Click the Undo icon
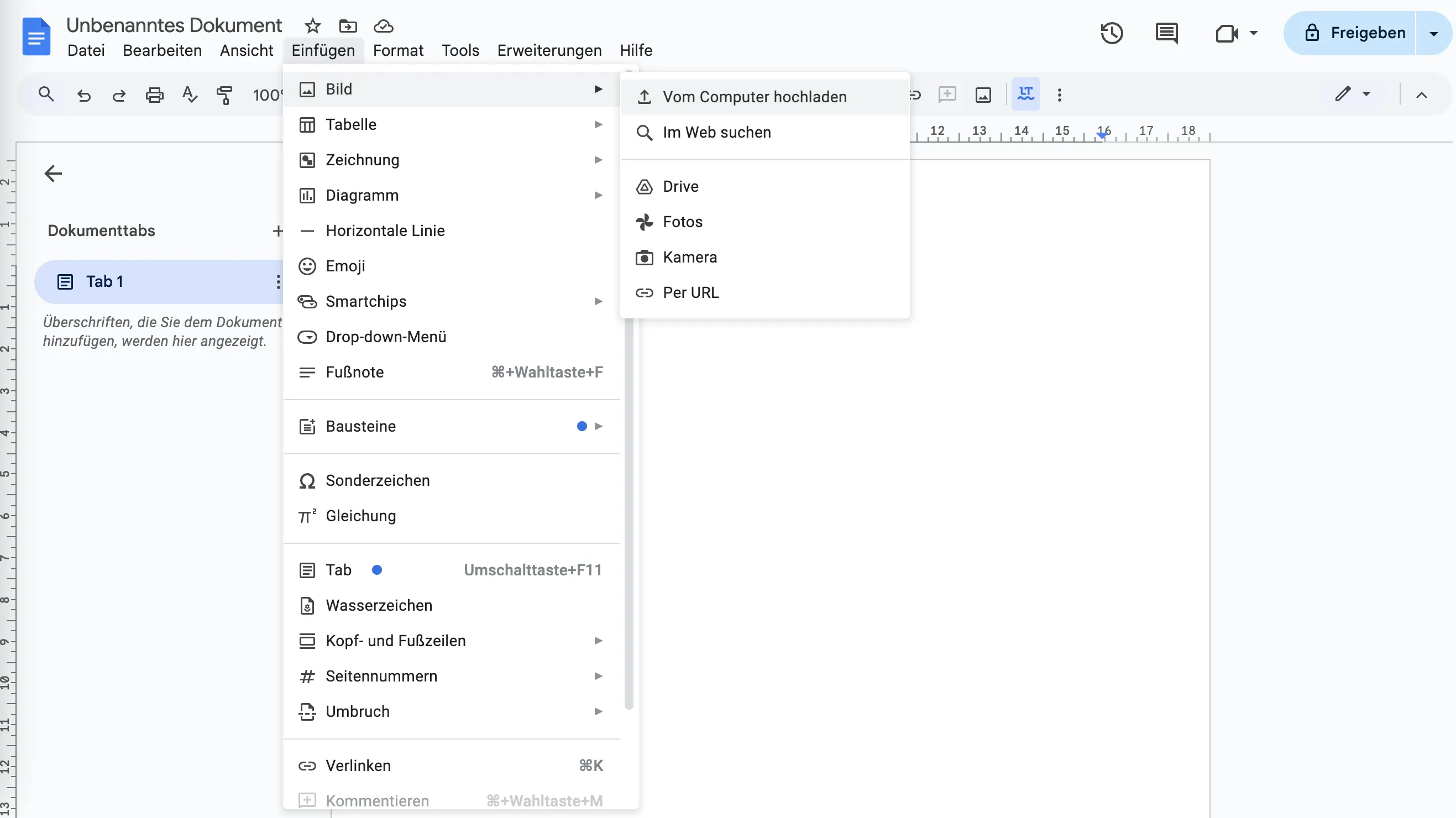The image size is (1456, 818). (84, 95)
